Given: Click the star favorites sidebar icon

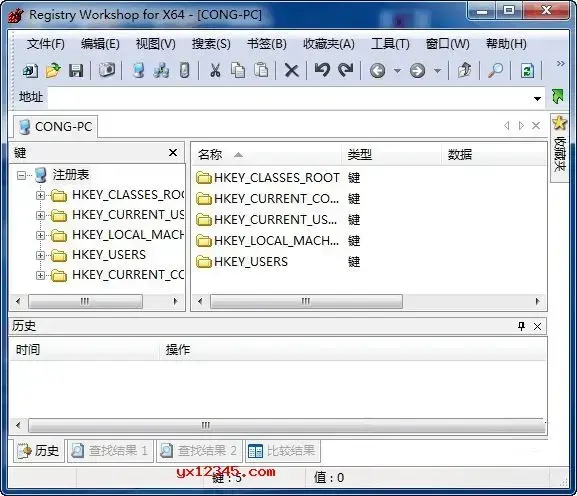Looking at the screenshot, I should 559,123.
